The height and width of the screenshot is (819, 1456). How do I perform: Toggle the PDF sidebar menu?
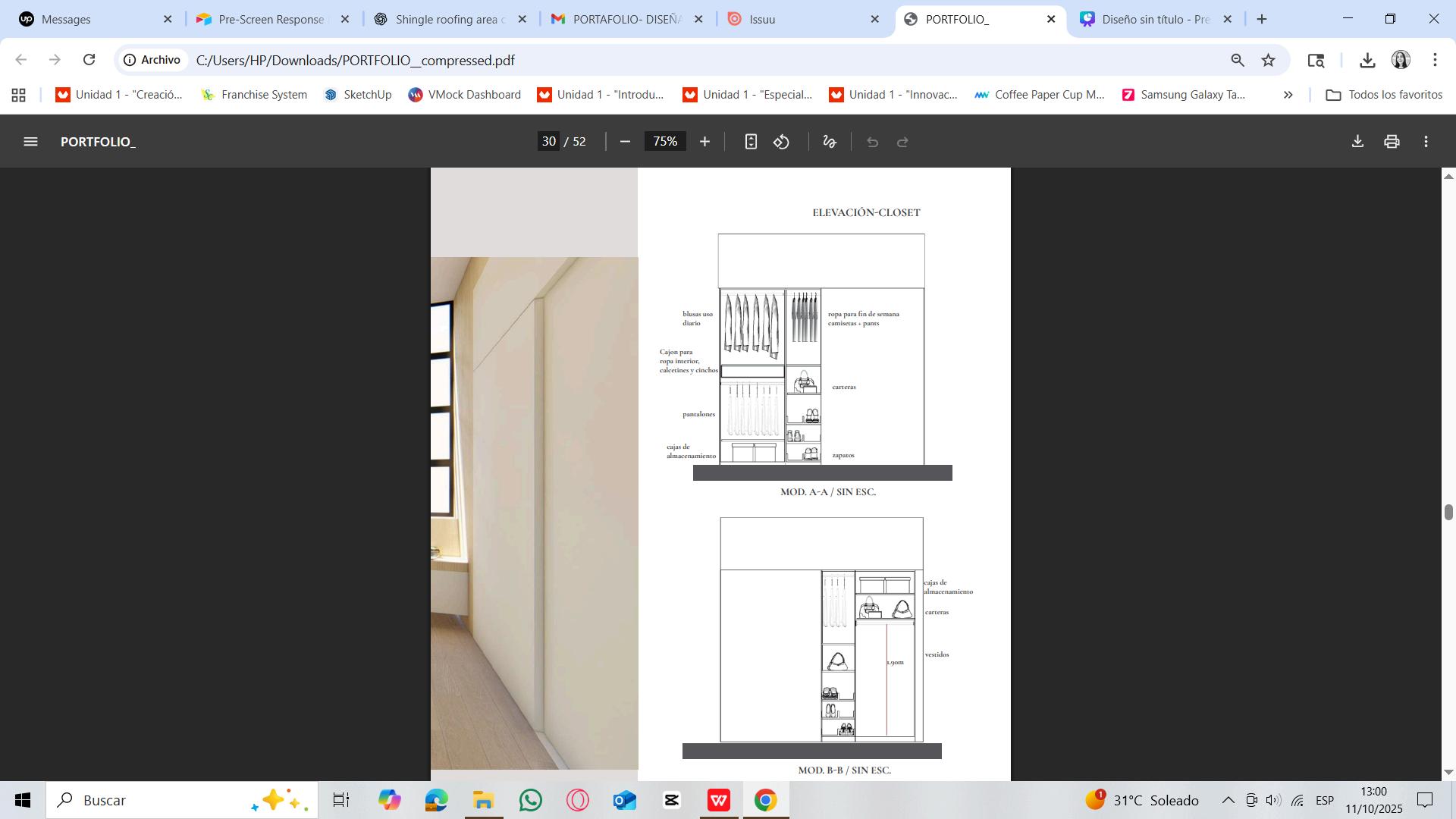point(30,142)
